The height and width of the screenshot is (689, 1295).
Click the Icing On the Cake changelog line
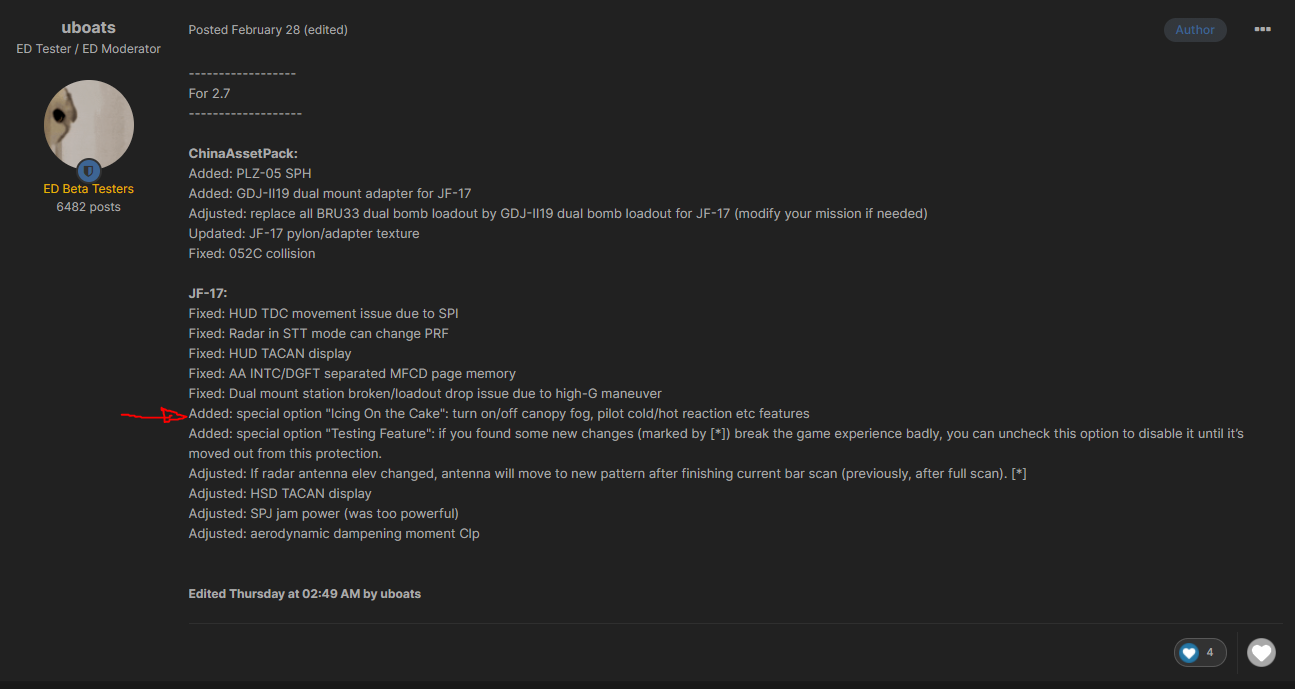pyautogui.click(x=499, y=414)
